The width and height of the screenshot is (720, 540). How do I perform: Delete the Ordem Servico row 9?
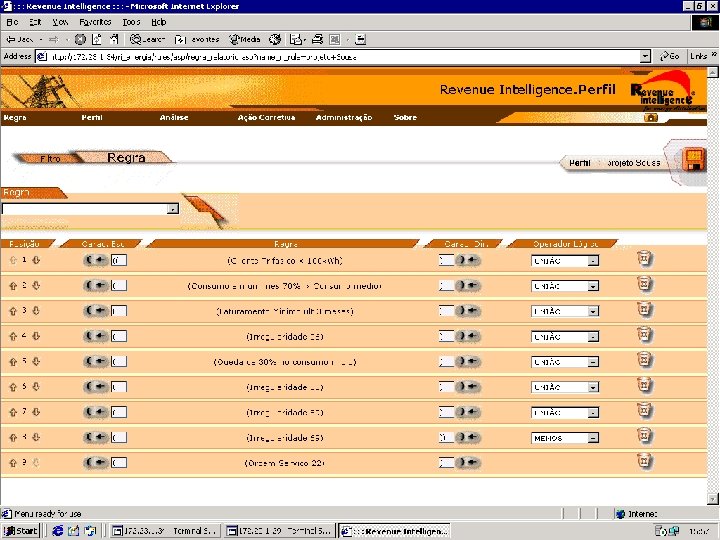point(645,461)
